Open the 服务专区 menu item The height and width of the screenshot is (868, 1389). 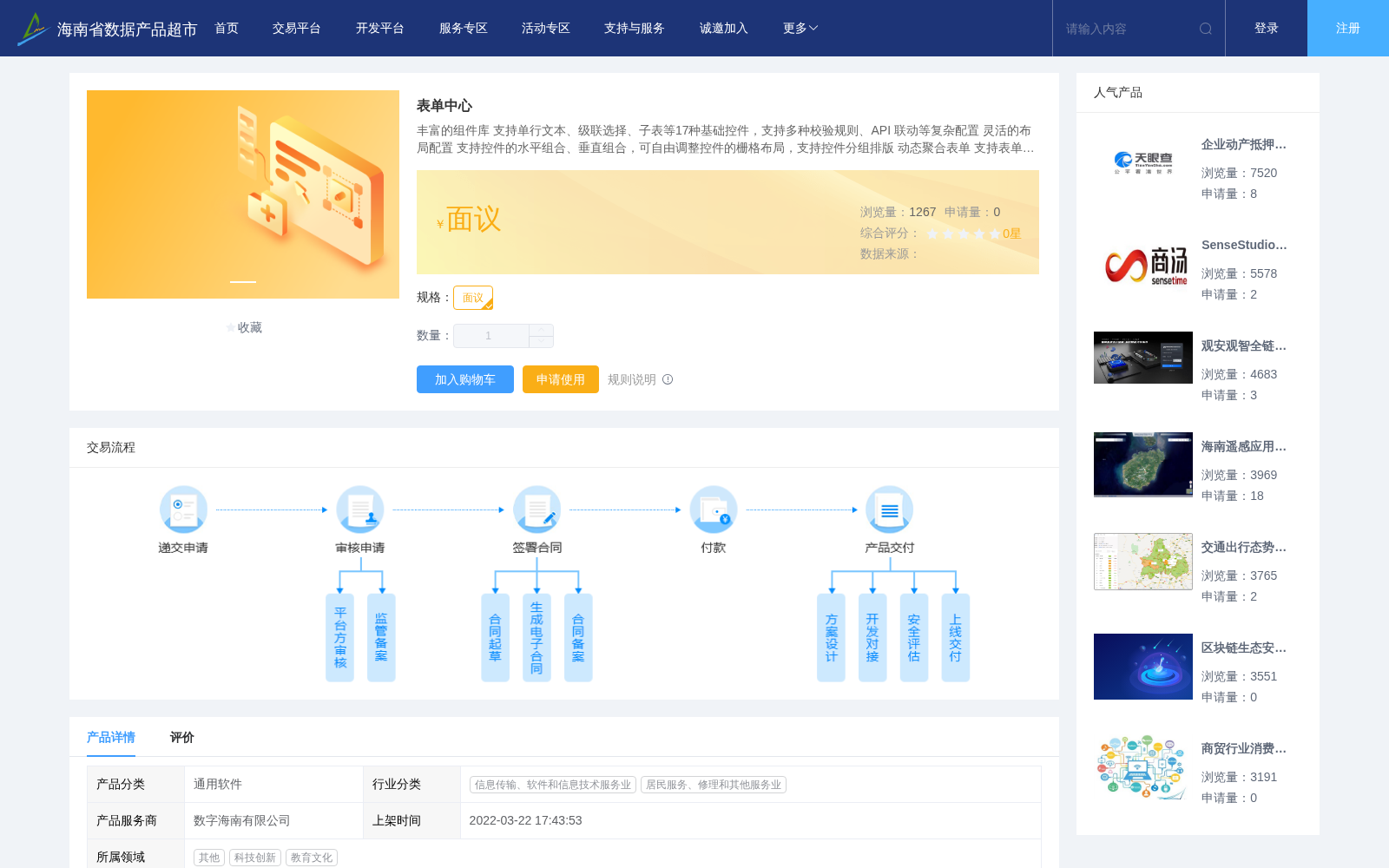point(464,29)
